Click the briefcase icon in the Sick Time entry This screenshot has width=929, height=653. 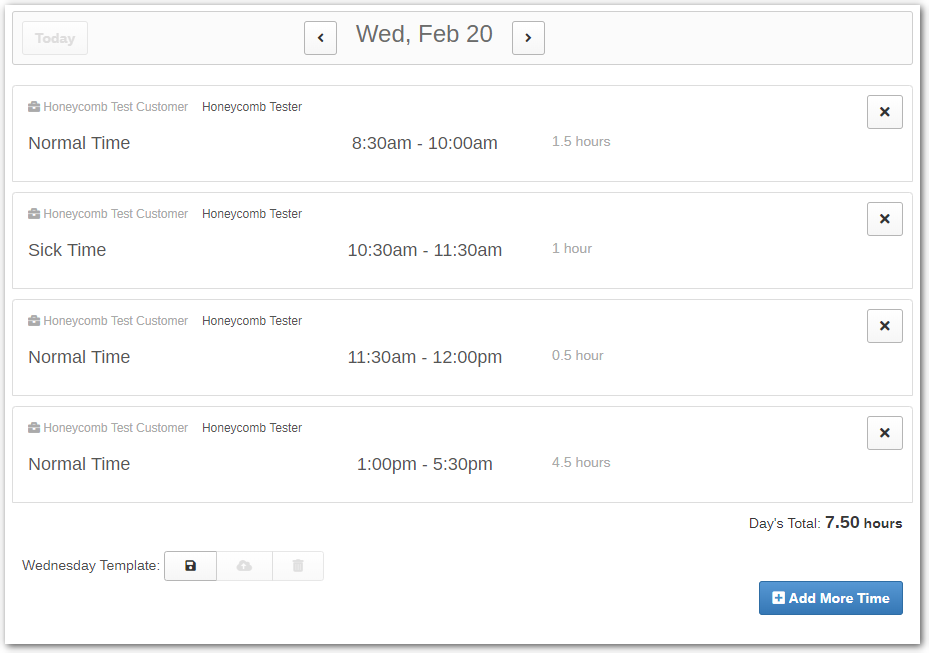click(34, 214)
